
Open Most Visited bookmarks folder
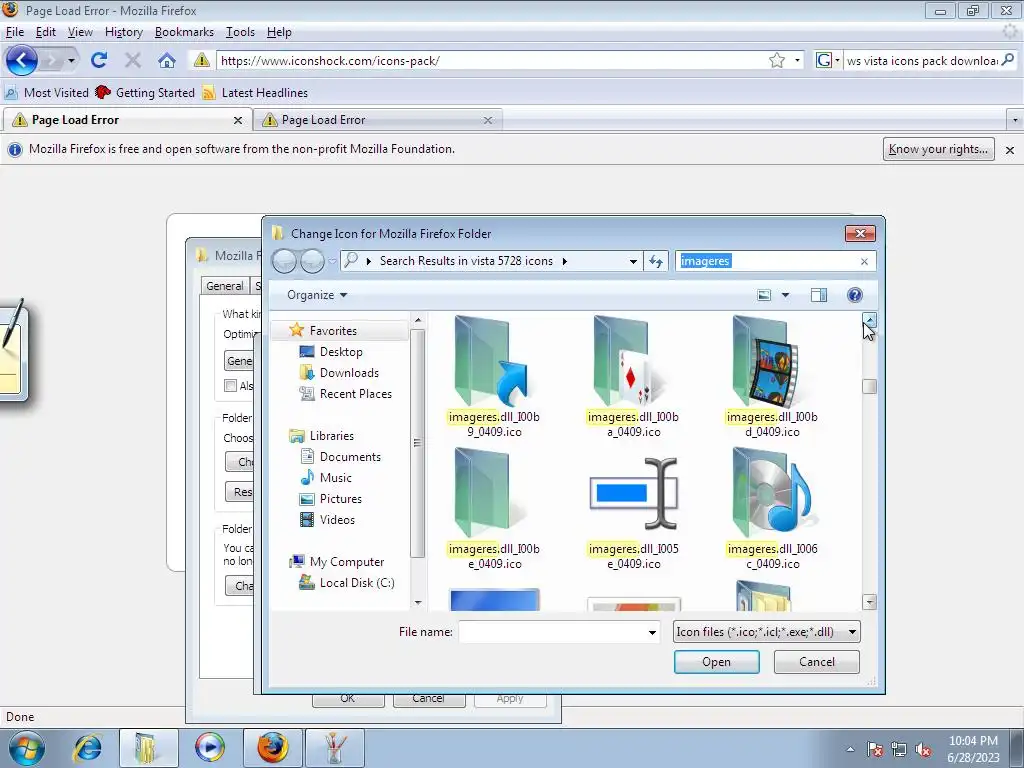47,93
